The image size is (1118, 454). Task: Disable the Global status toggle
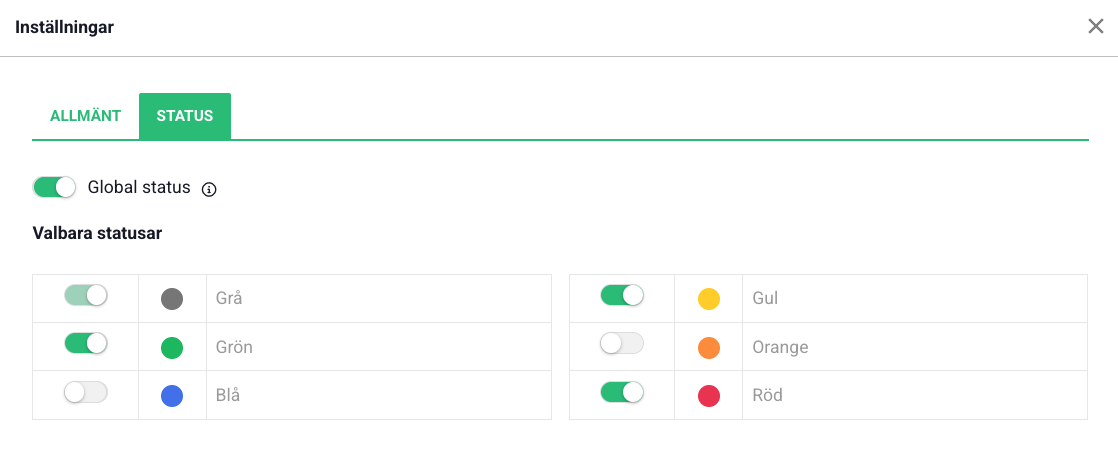55,187
